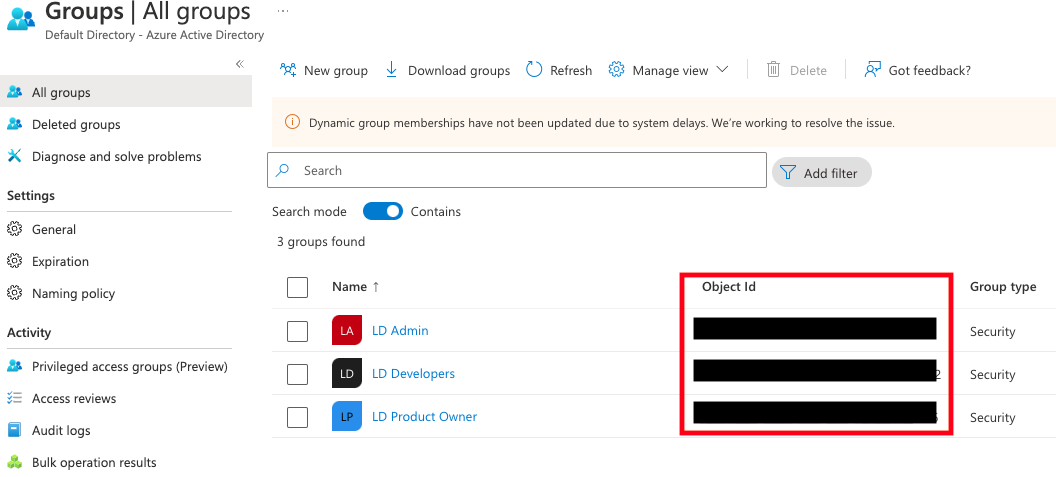Open Audit logs from the sidebar

61,430
